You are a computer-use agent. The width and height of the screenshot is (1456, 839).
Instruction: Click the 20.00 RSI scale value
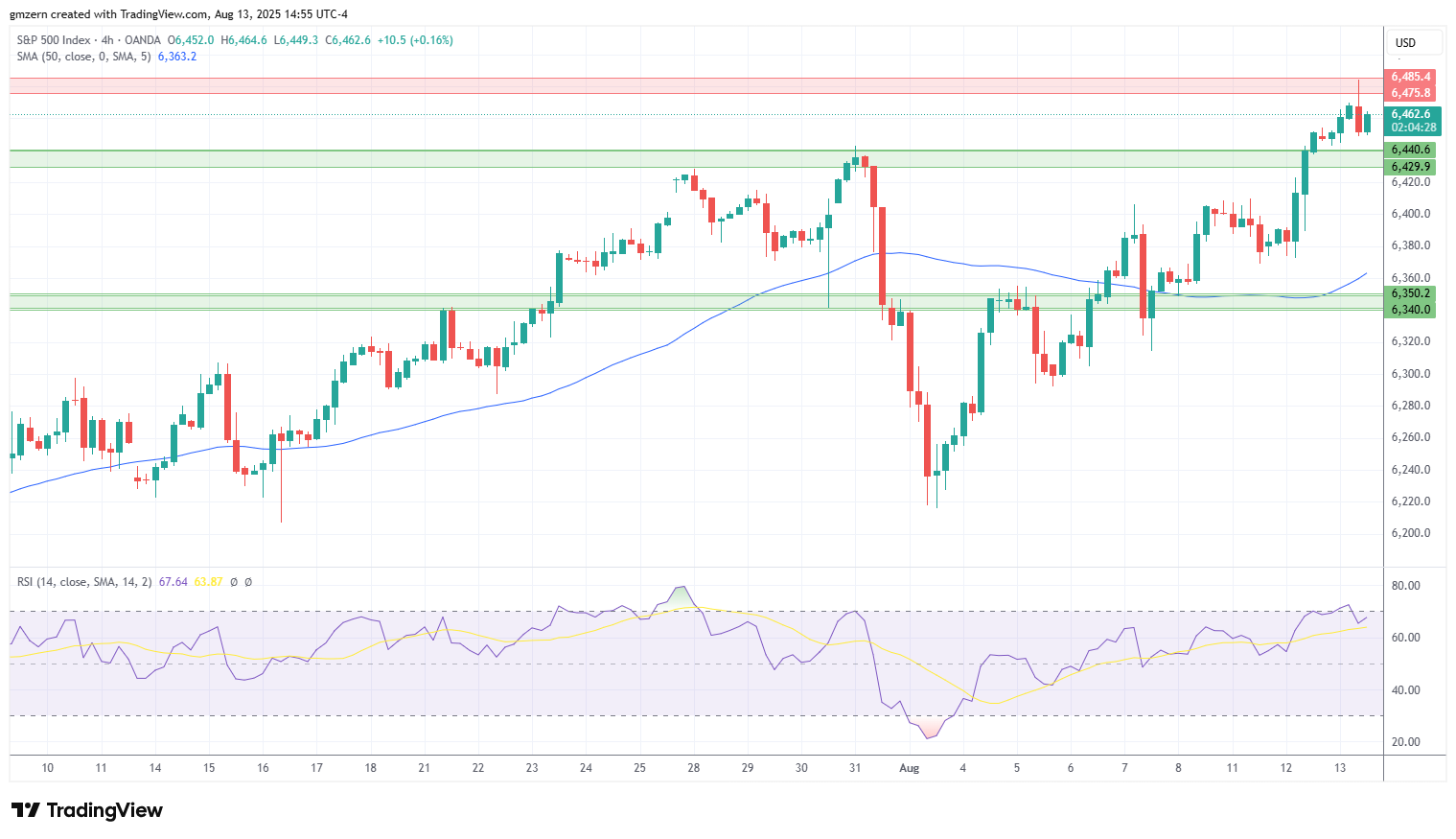point(1406,742)
